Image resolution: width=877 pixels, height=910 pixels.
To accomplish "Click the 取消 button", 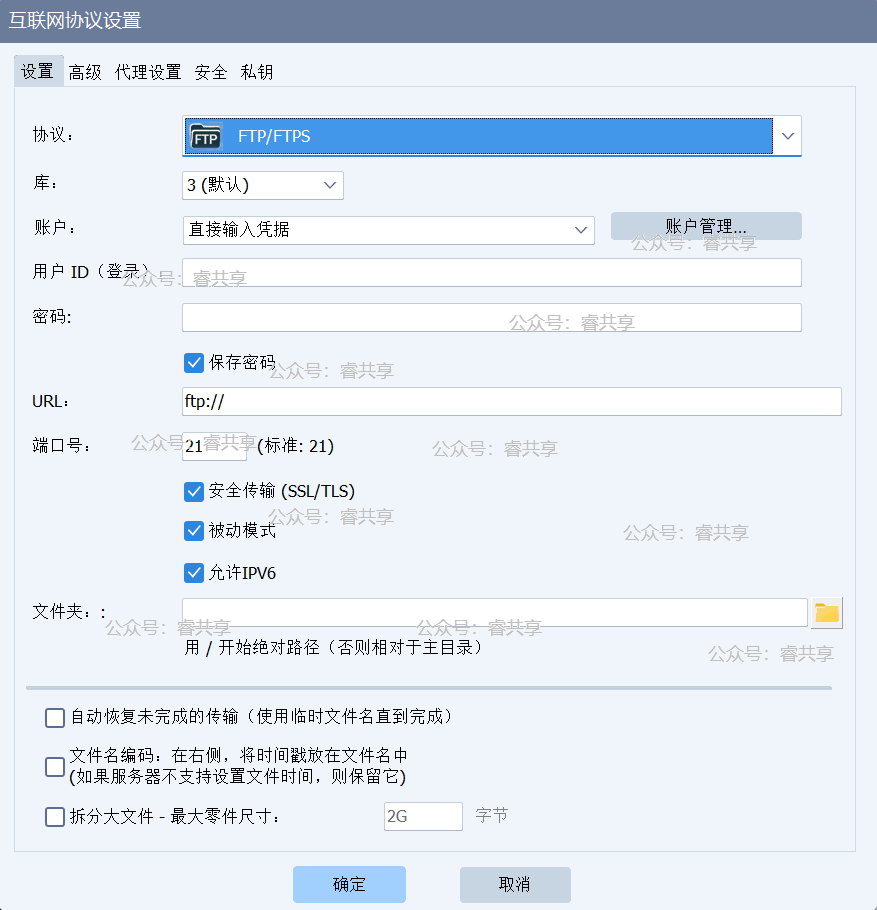I will 515,885.
